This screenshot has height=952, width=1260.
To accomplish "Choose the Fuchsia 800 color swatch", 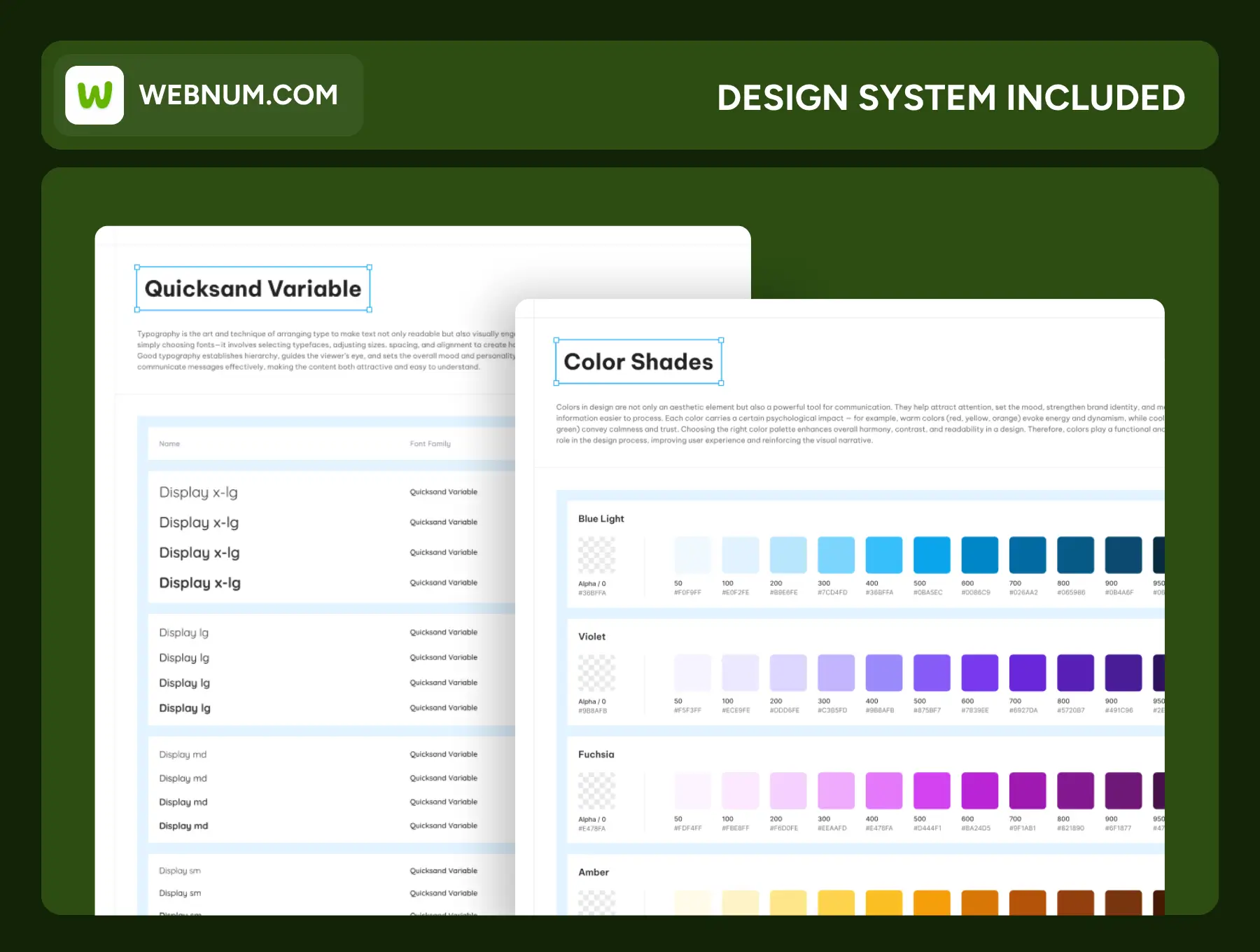I will pyautogui.click(x=1075, y=790).
